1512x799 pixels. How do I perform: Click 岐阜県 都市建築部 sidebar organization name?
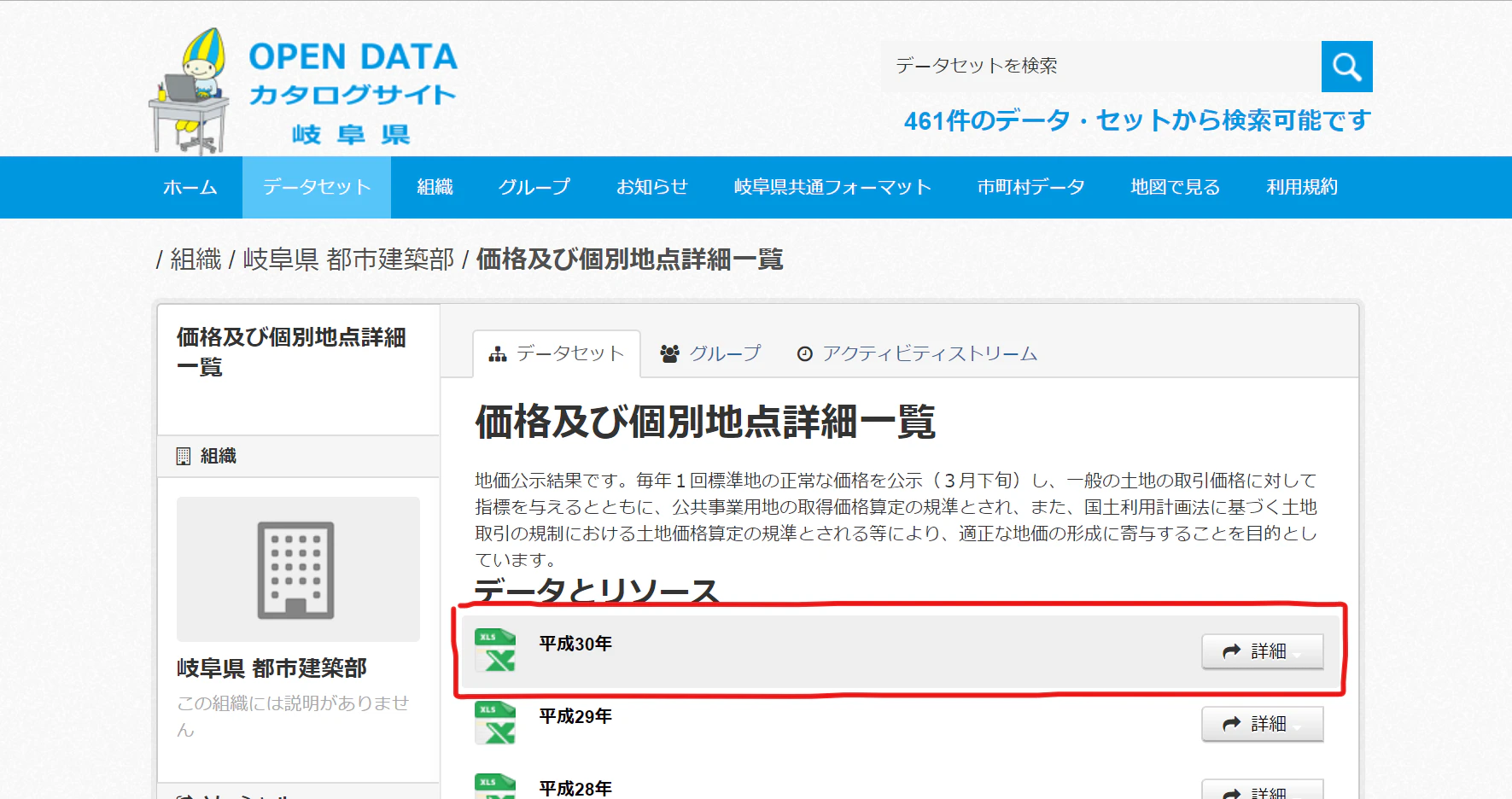[271, 668]
